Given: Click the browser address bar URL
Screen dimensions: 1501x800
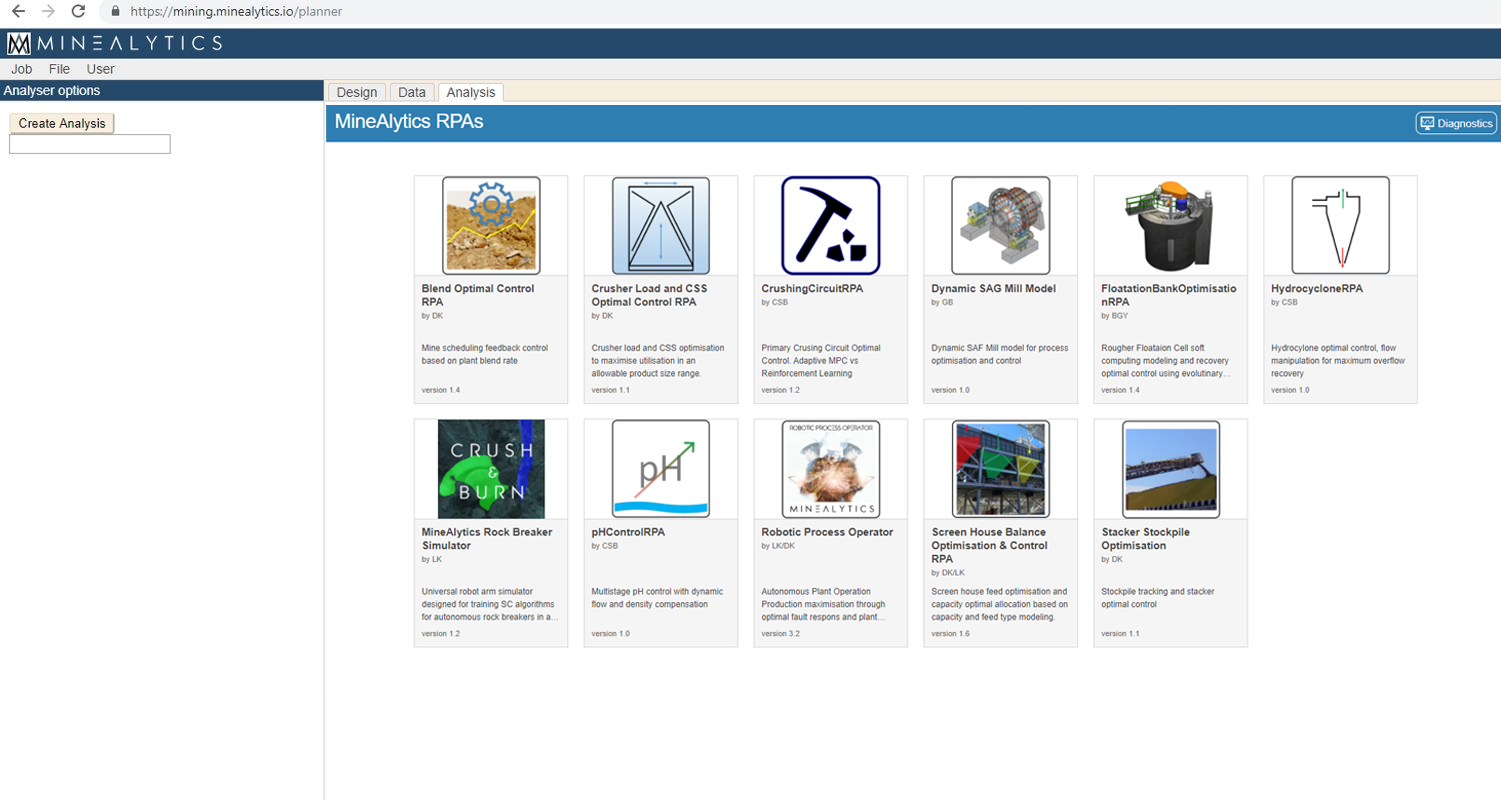Looking at the screenshot, I should [237, 11].
